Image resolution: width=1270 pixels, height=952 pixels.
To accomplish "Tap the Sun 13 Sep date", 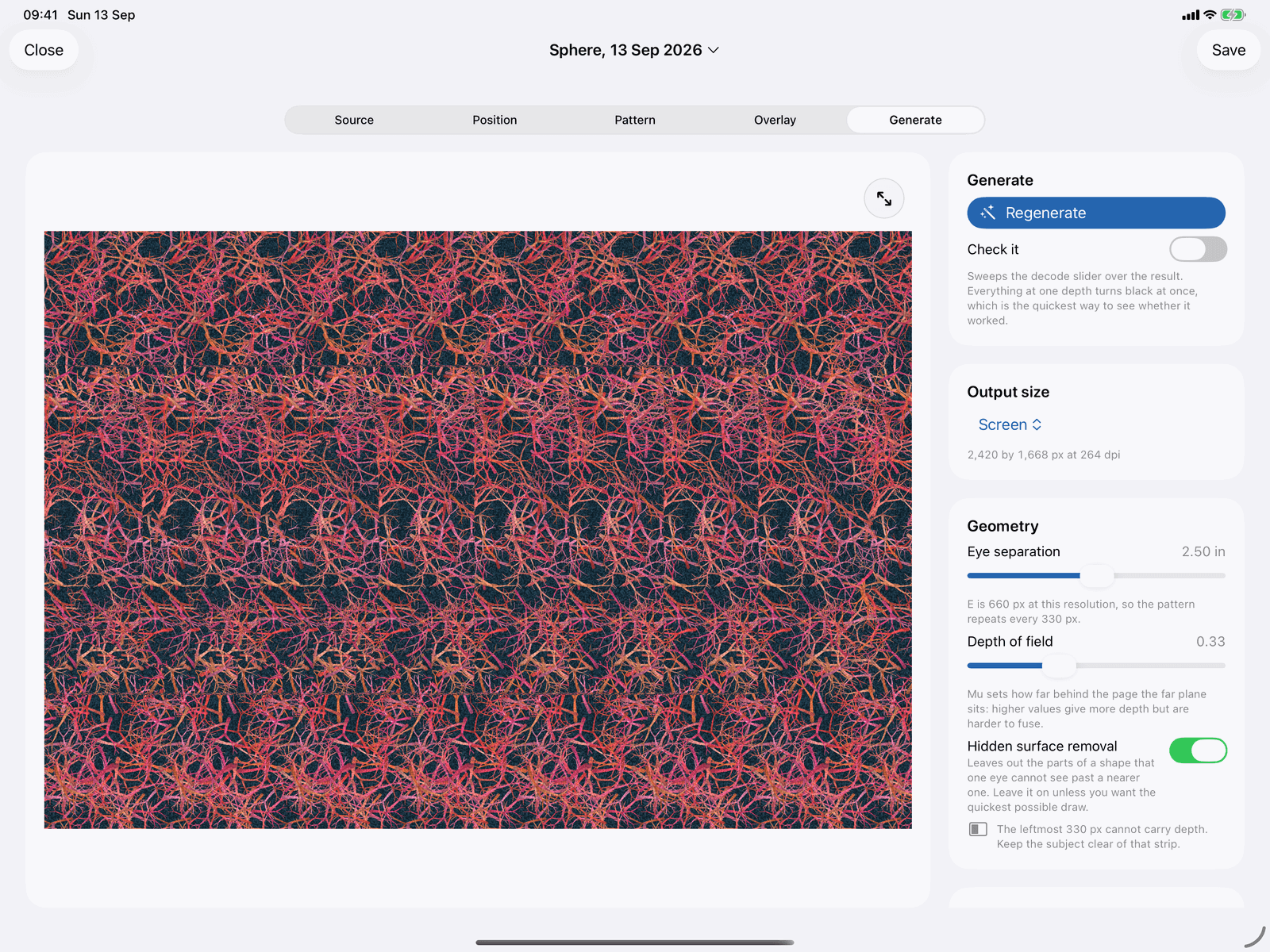I will click(101, 15).
